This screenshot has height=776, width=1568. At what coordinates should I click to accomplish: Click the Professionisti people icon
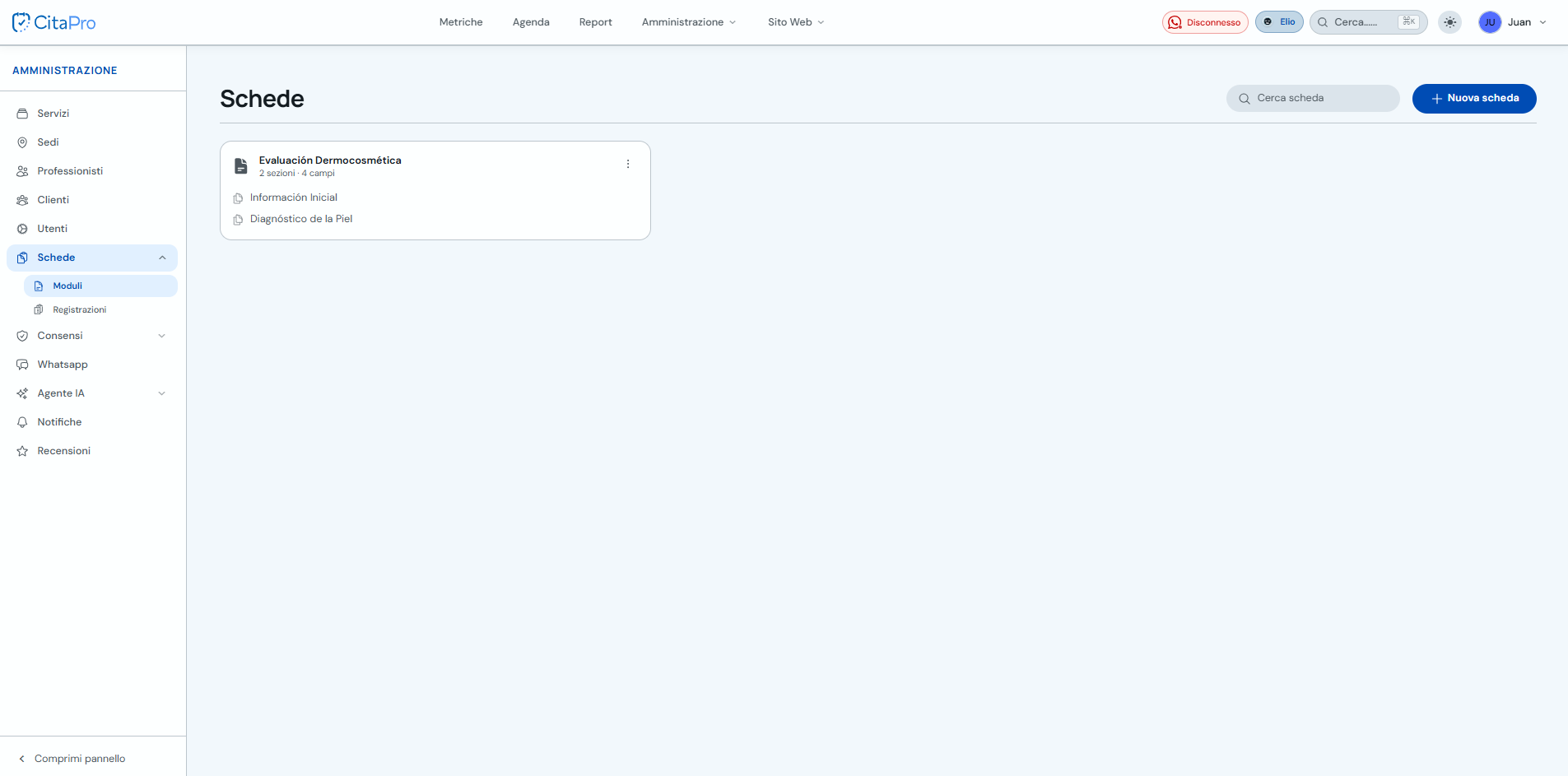pyautogui.click(x=22, y=171)
